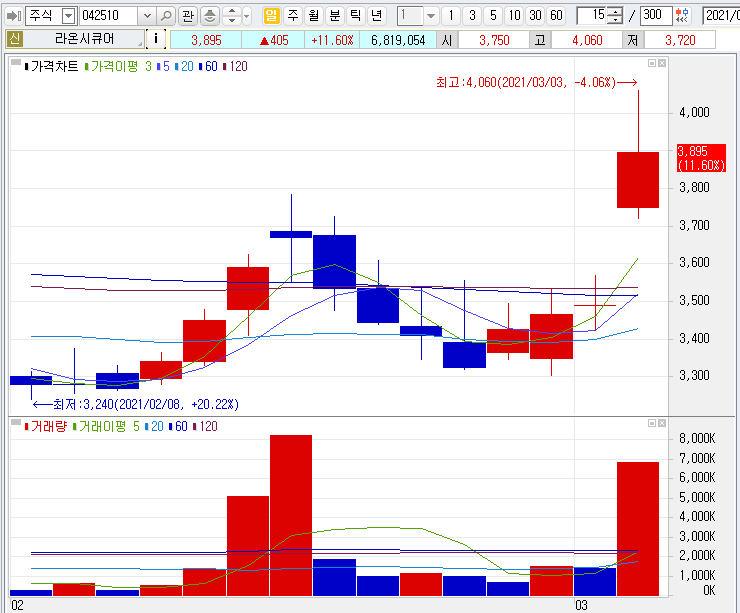The height and width of the screenshot is (613, 740).
Task: Decrease the 15 candle count with the down arrow
Action: (614, 20)
